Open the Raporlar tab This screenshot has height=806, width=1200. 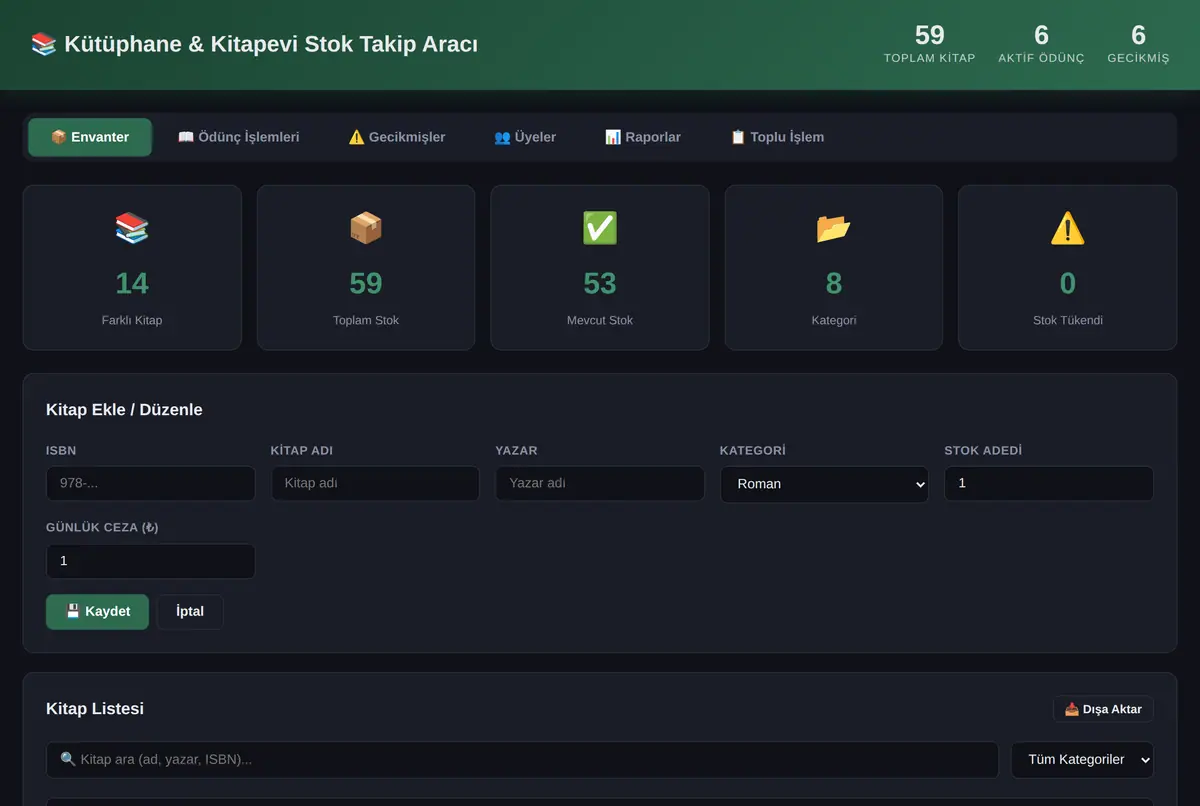pyautogui.click(x=643, y=137)
